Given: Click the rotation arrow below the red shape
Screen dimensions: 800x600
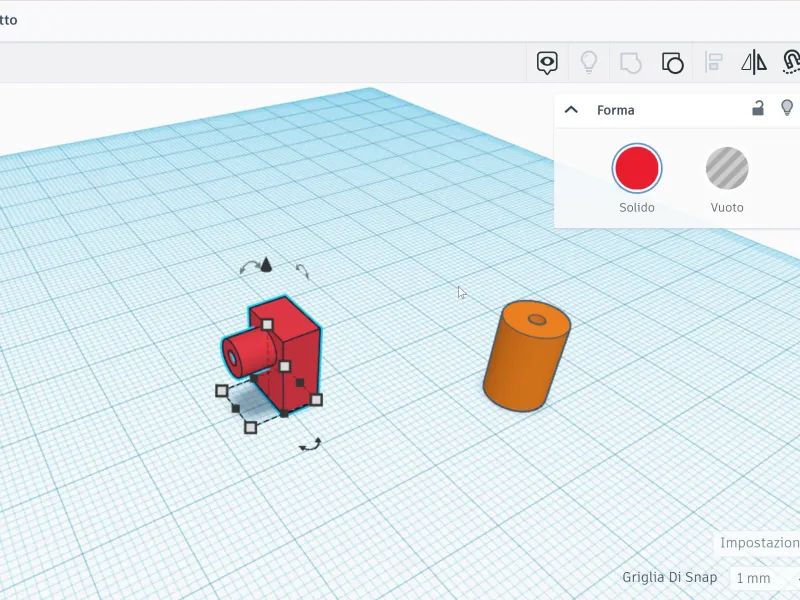Looking at the screenshot, I should pos(310,444).
